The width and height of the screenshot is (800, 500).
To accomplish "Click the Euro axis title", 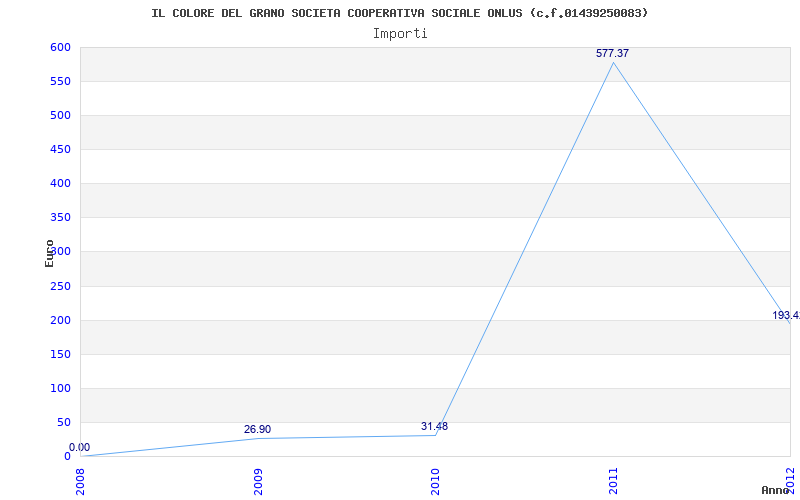I will (49, 253).
